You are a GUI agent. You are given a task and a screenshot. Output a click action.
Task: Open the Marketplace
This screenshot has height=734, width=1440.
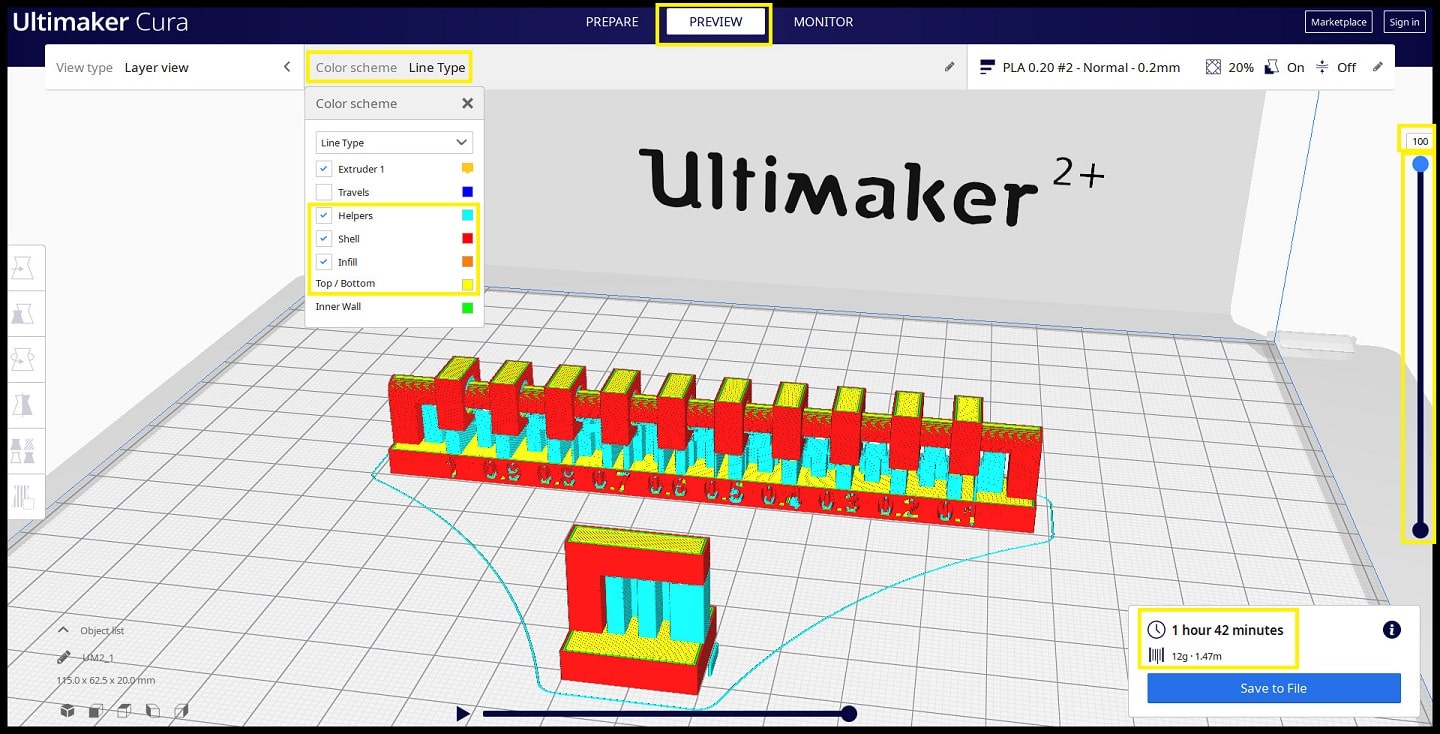[x=1338, y=22]
